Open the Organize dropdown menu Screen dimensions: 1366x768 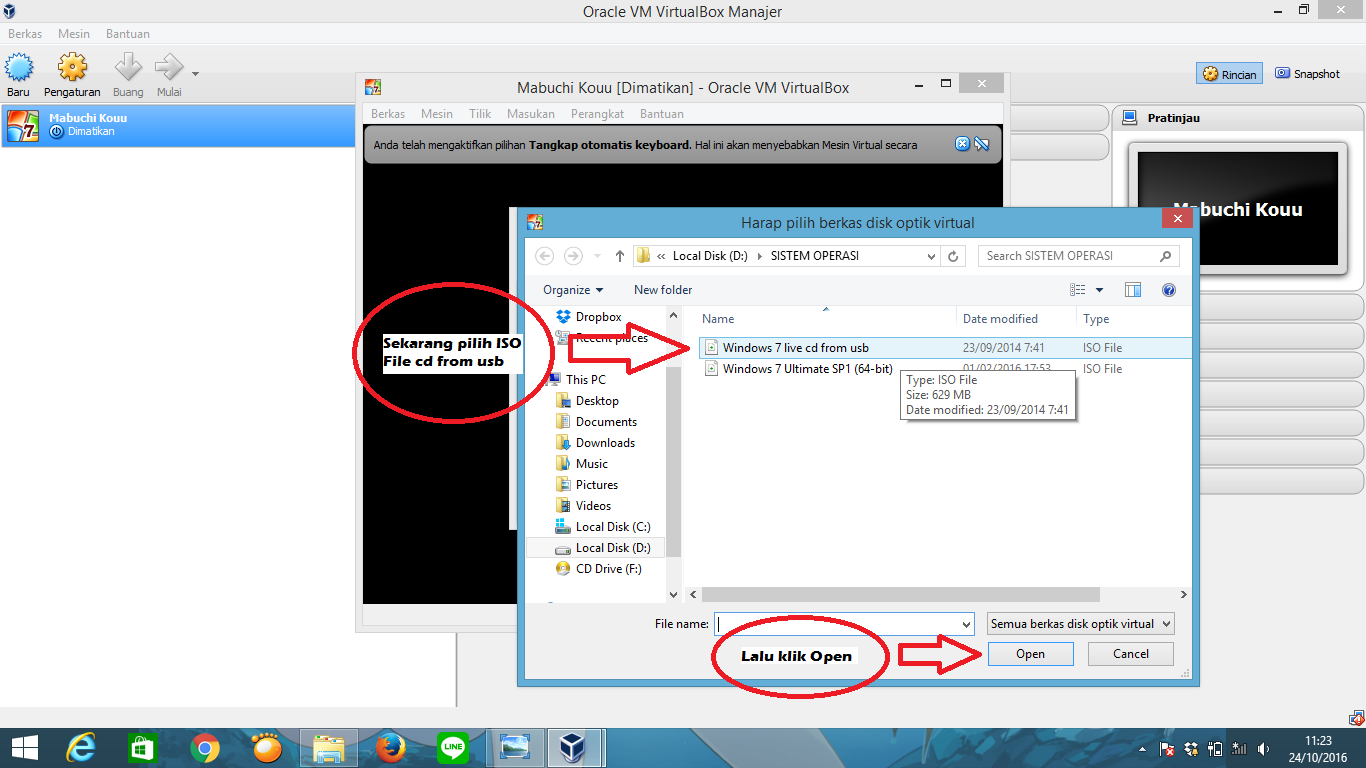pyautogui.click(x=573, y=290)
